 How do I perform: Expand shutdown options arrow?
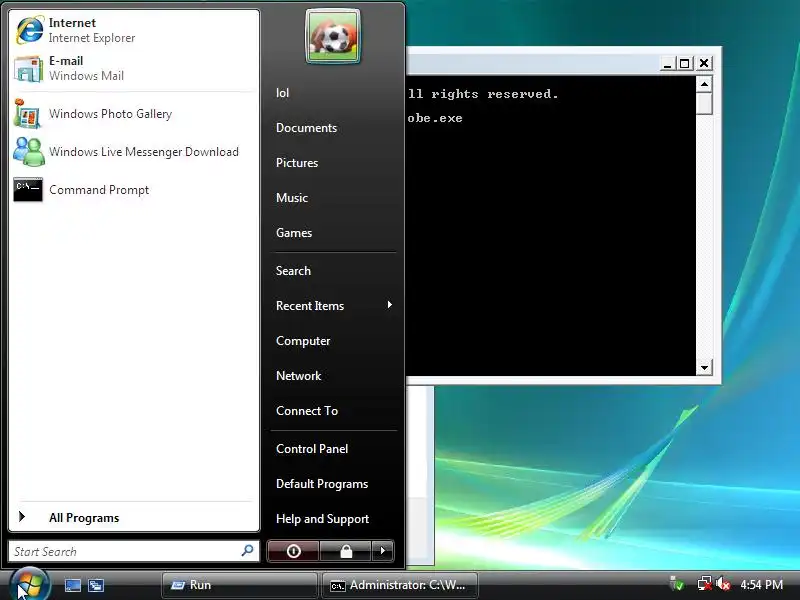click(x=383, y=551)
